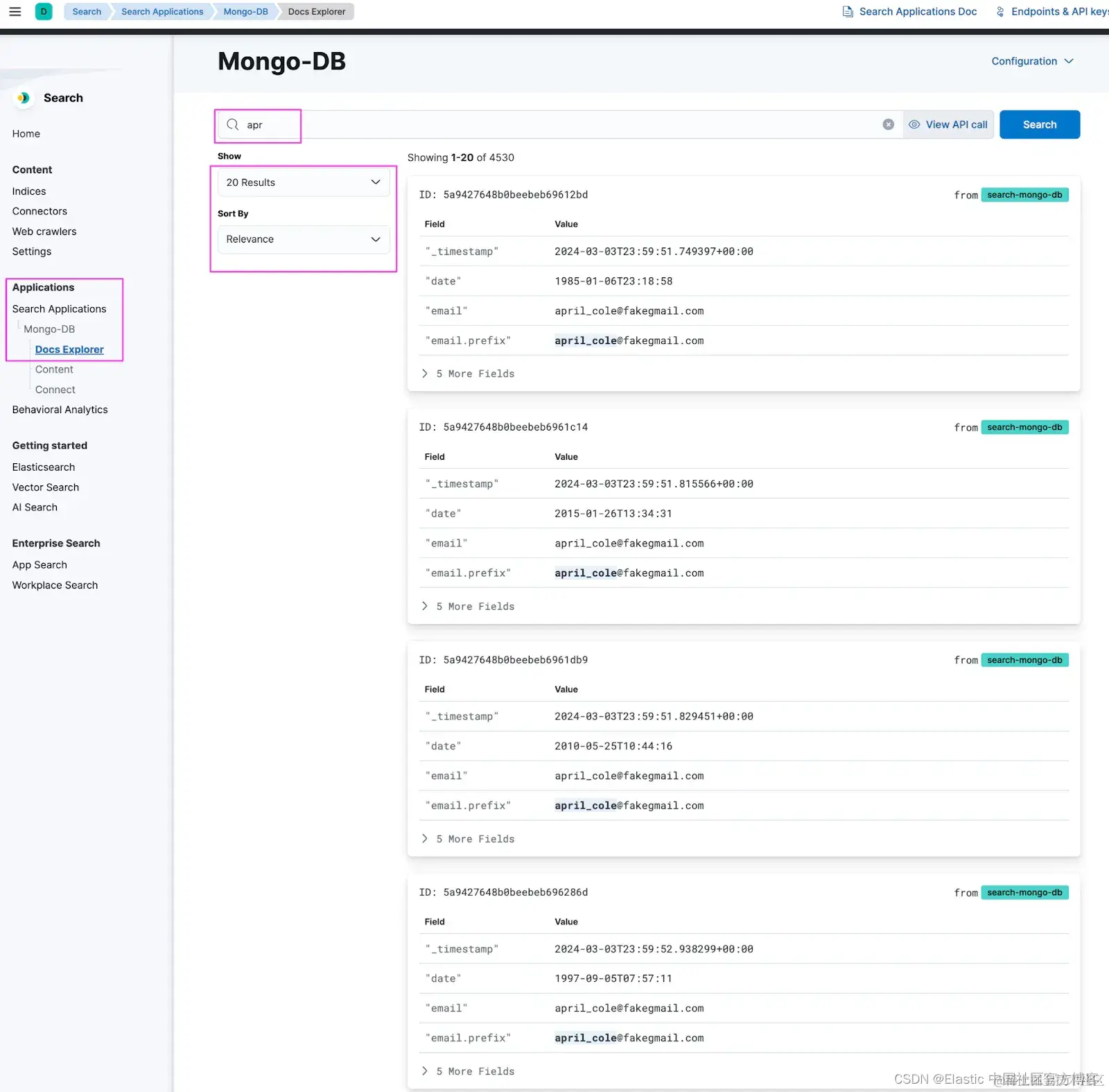Open Settings in sidebar
Viewport: 1109px width, 1092px height.
(32, 252)
